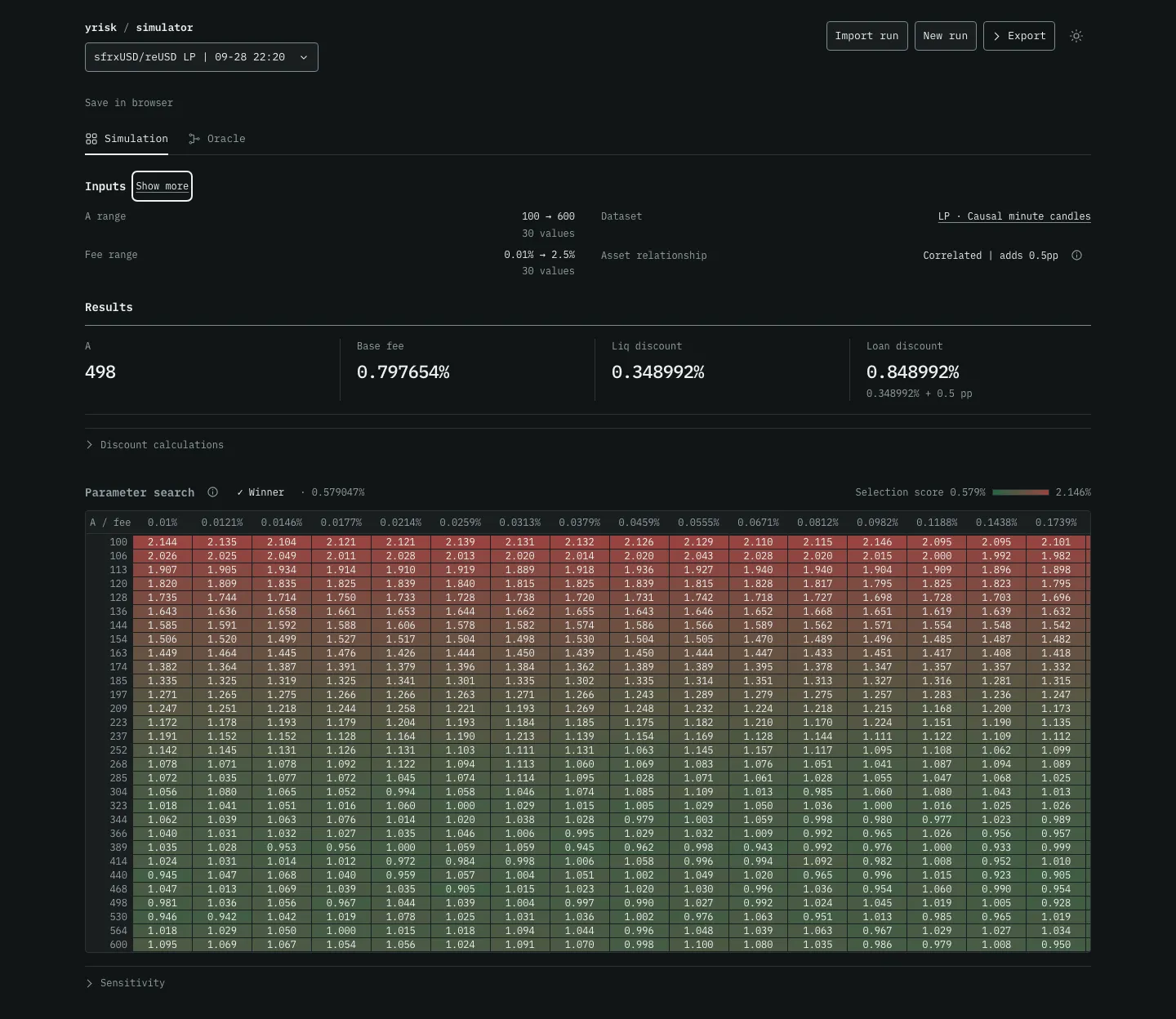The image size is (1176, 1019).
Task: Select the A range value 100 → 600
Action: point(548,216)
